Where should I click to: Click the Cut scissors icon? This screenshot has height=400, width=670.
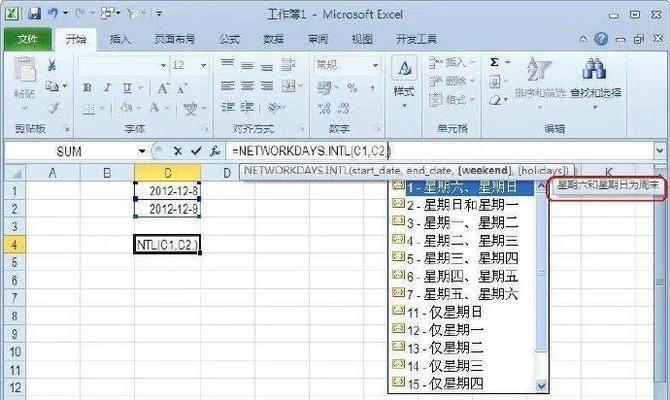52,65
